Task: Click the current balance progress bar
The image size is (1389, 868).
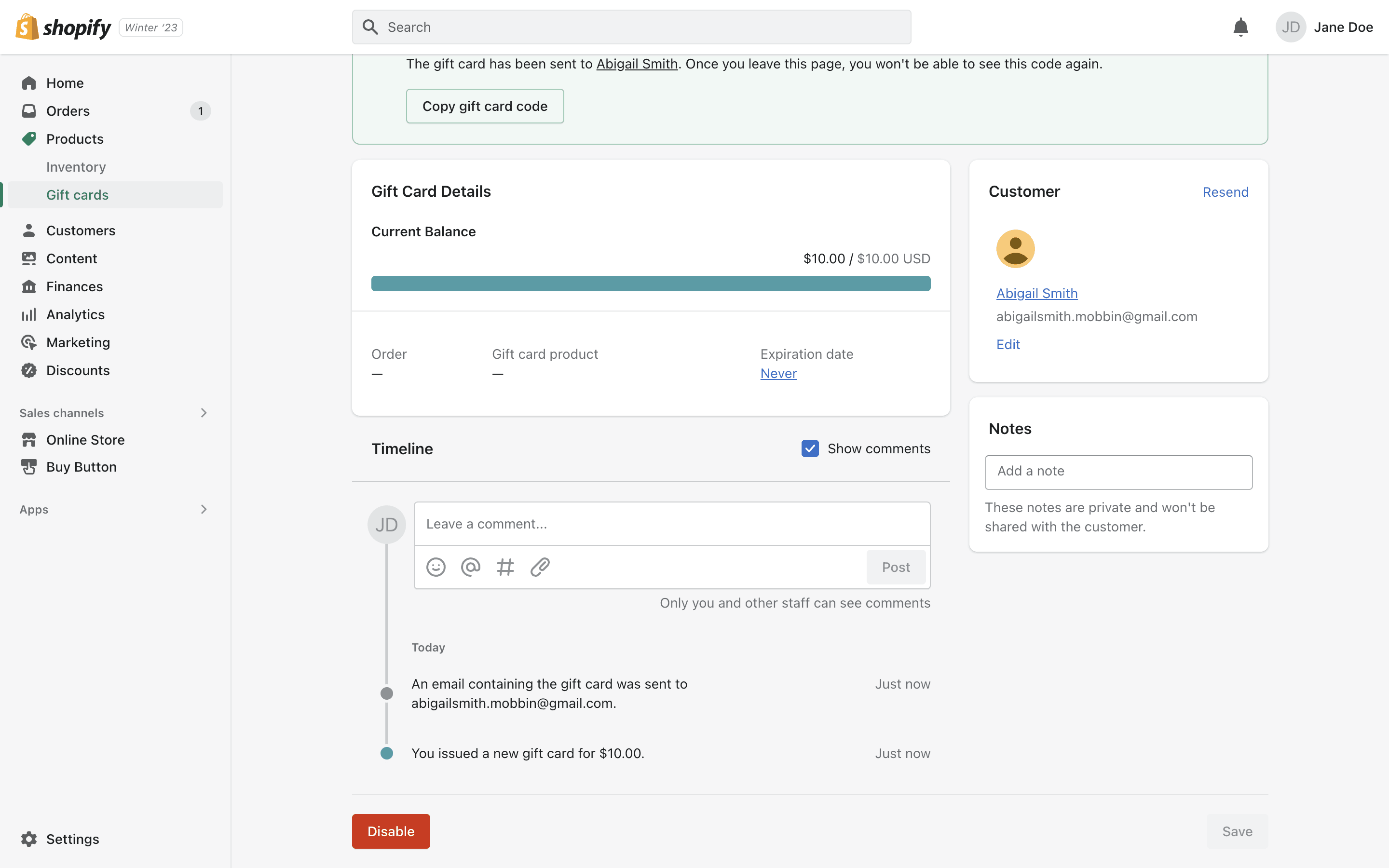Action: 650,283
